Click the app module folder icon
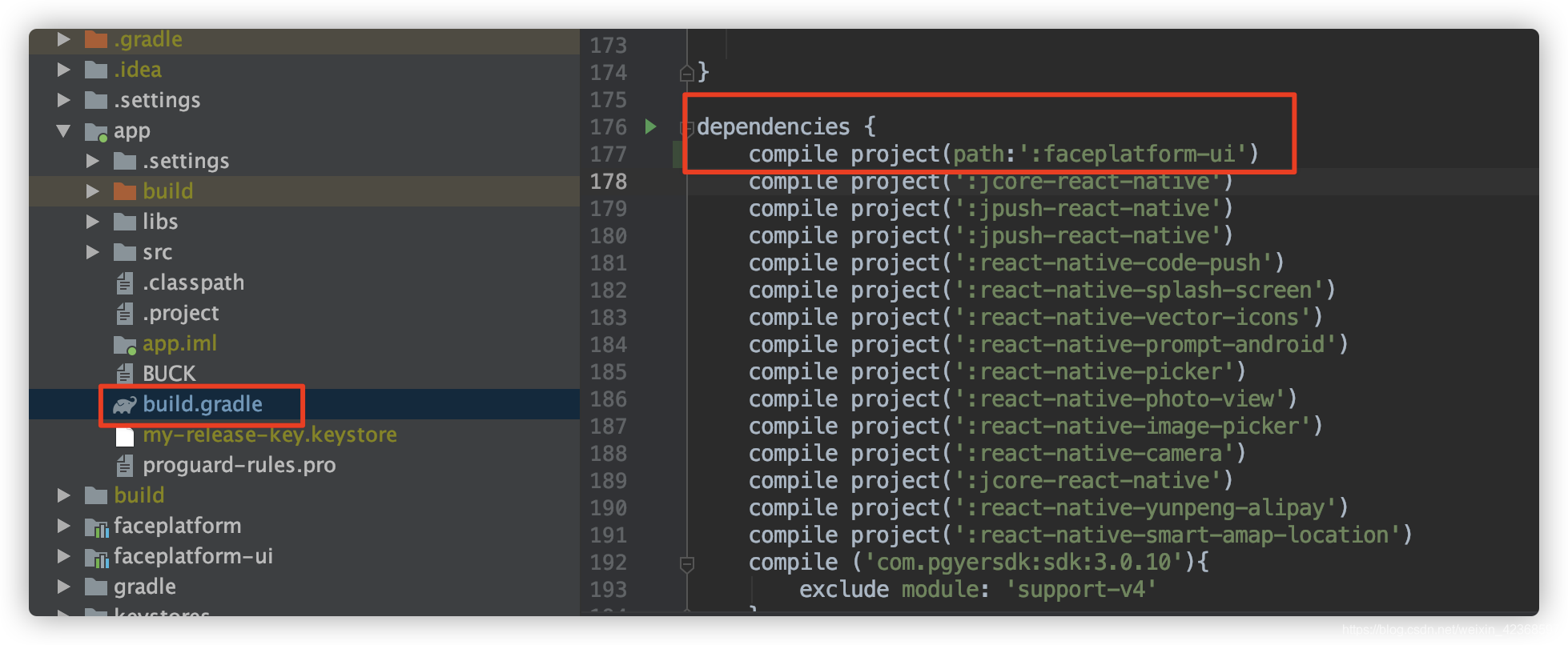 coord(96,131)
